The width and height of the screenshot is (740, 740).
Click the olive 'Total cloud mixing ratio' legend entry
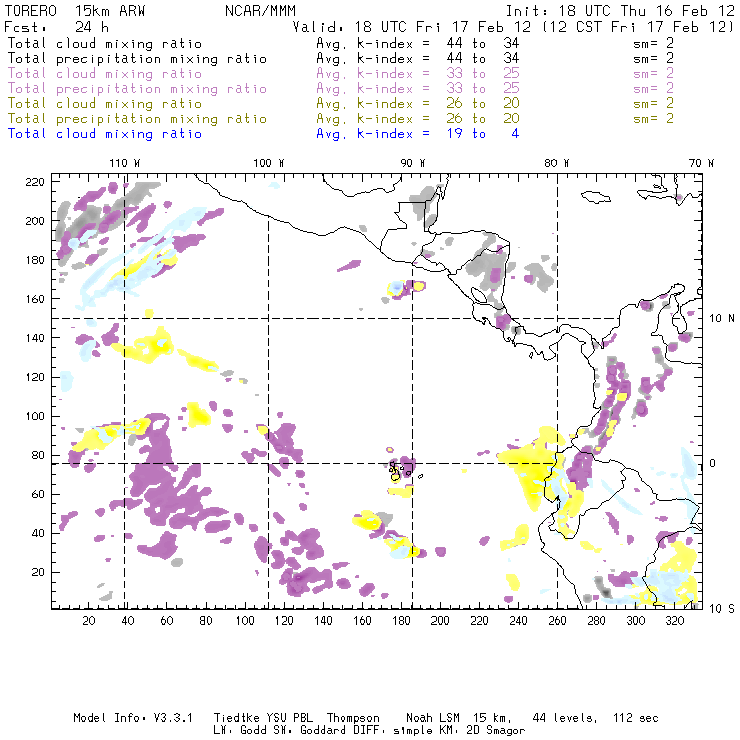pos(105,104)
